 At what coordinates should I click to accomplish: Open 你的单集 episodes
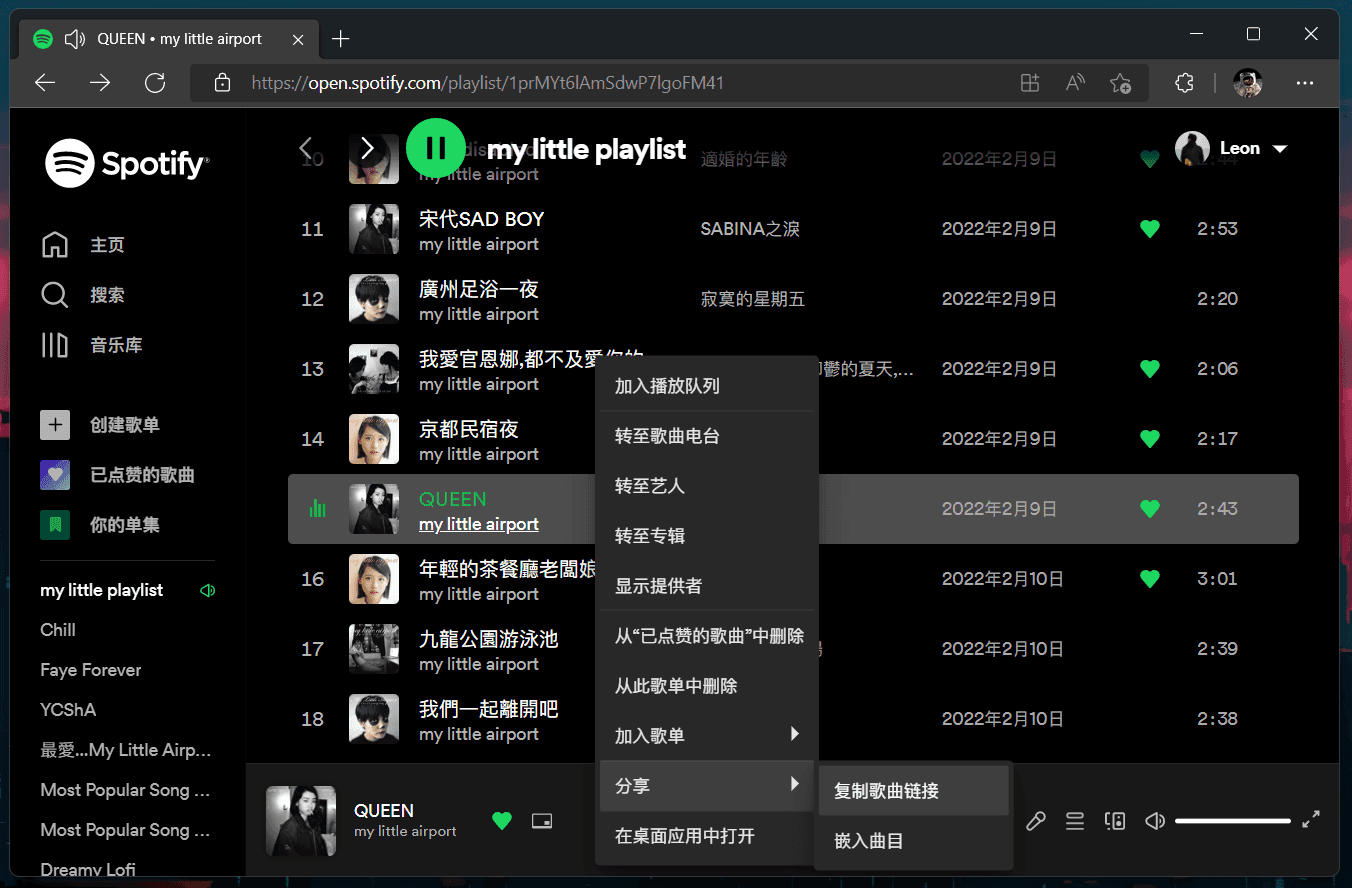coord(100,525)
